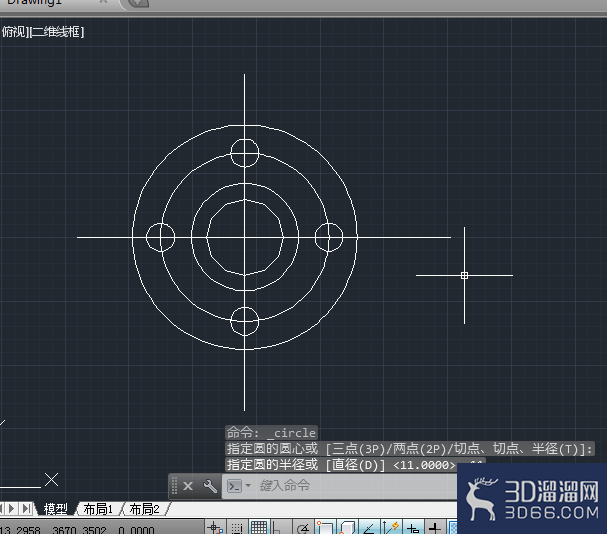
Task: Click the 指定圆的圆心或 prompt history line
Action: [410, 448]
